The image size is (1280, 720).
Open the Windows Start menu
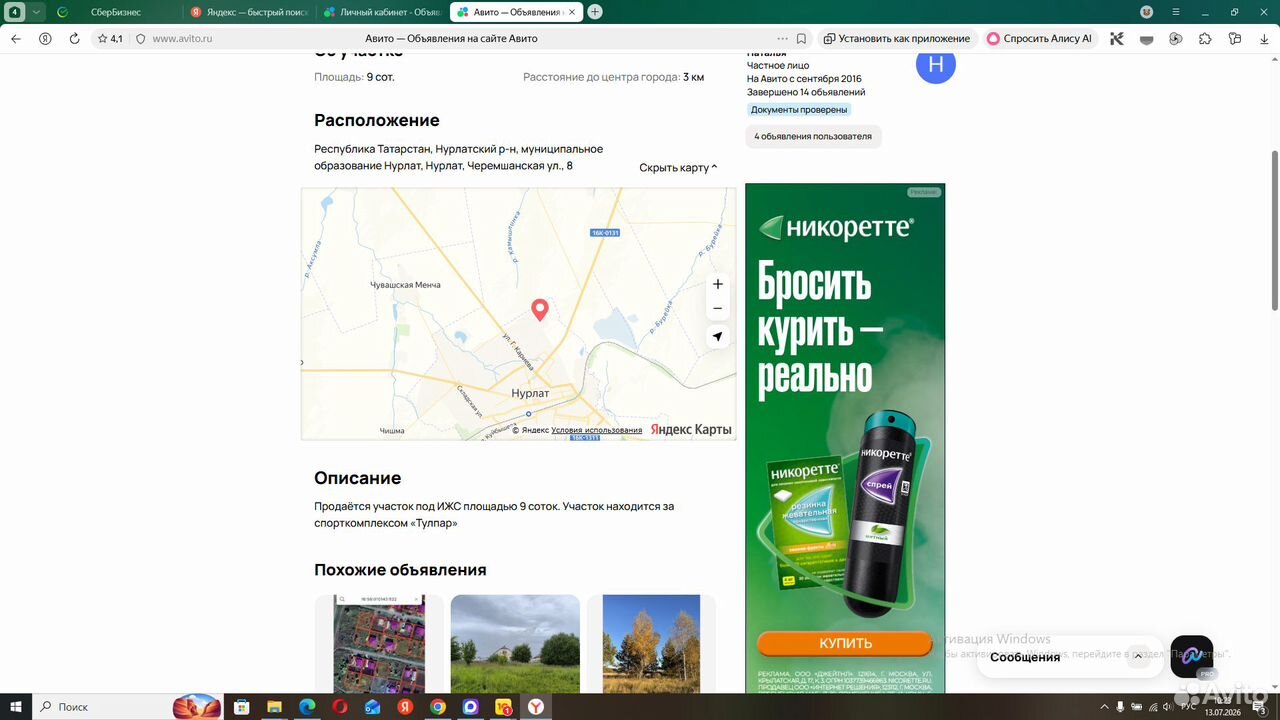(x=16, y=707)
